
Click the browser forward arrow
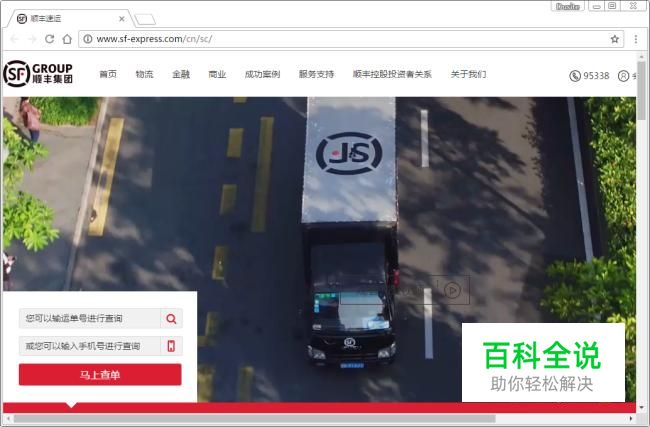click(x=32, y=39)
